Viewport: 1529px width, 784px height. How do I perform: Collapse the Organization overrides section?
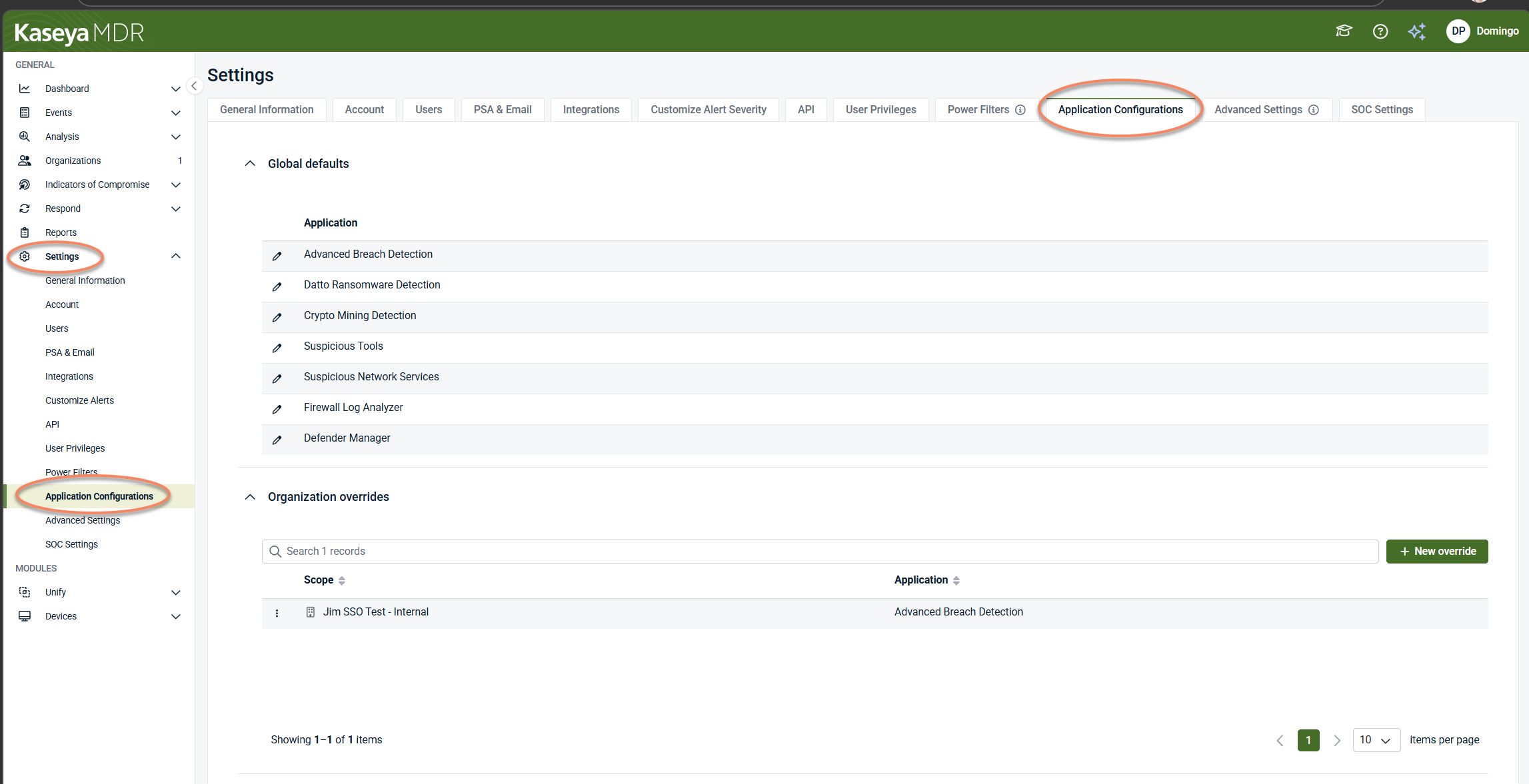click(x=250, y=497)
